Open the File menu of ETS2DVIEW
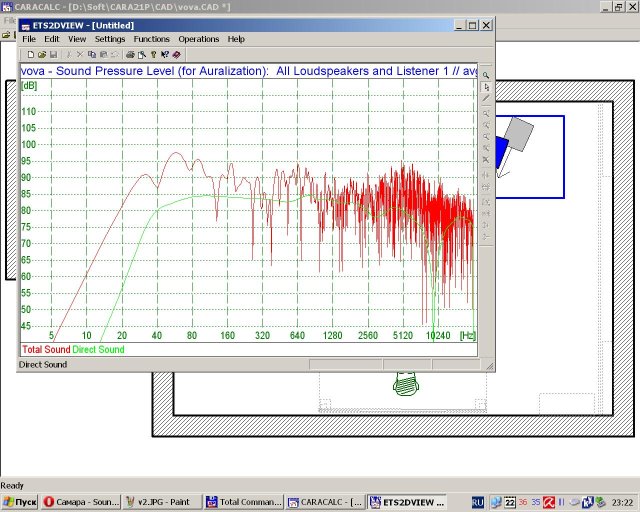The image size is (640, 512). (29, 39)
